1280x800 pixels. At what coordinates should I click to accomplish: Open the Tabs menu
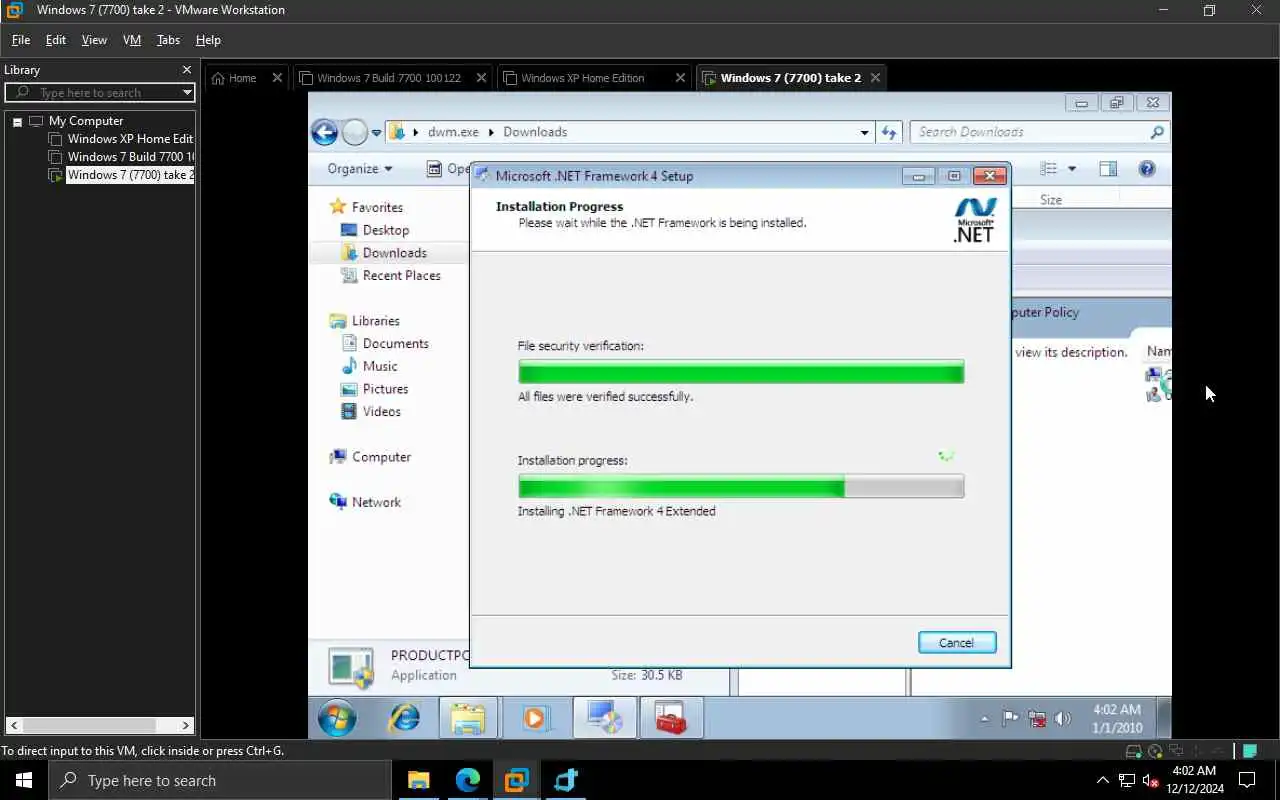click(x=168, y=40)
